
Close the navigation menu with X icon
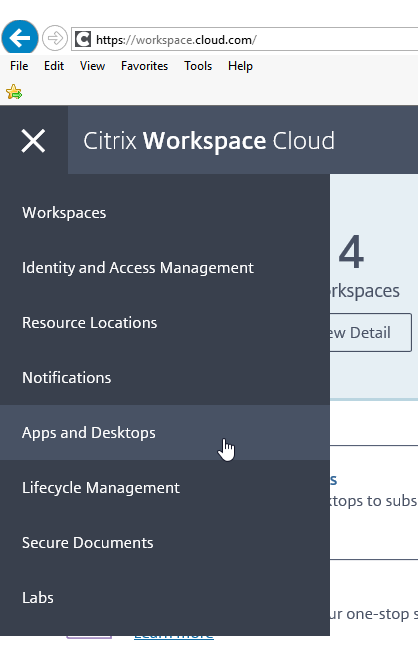(x=33, y=140)
